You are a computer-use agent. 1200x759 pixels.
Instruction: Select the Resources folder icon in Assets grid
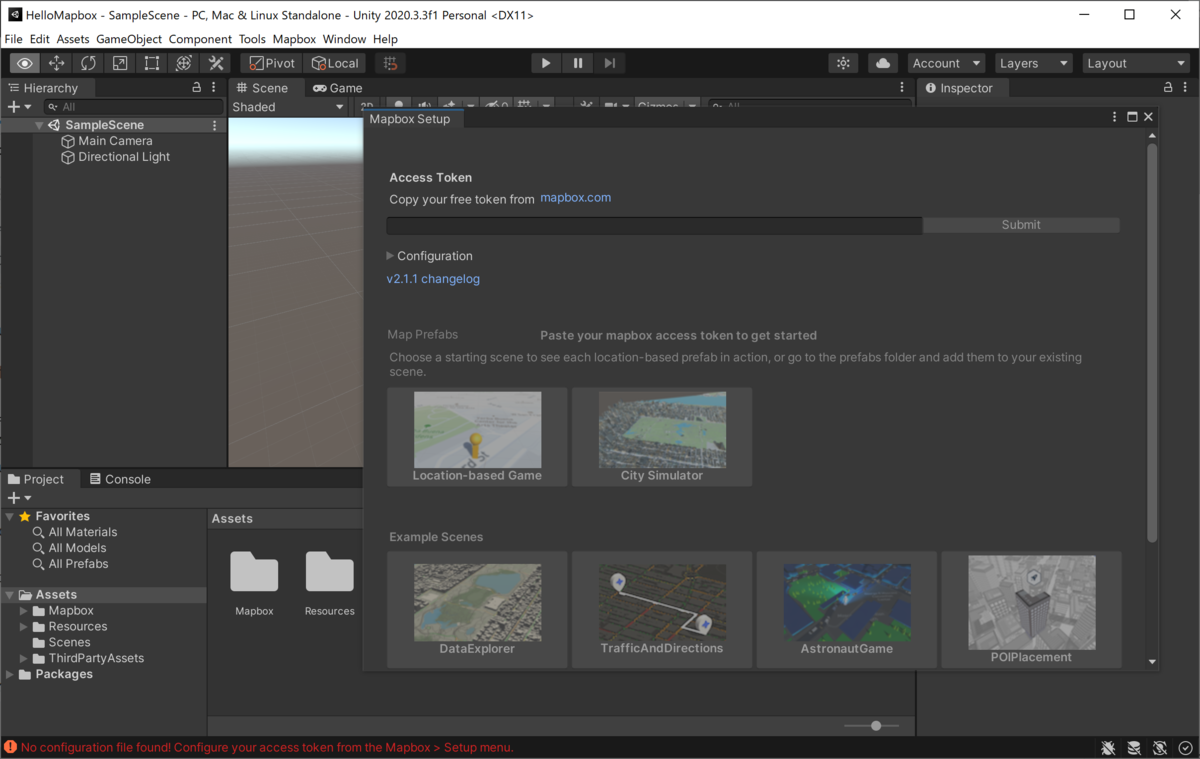pyautogui.click(x=329, y=572)
